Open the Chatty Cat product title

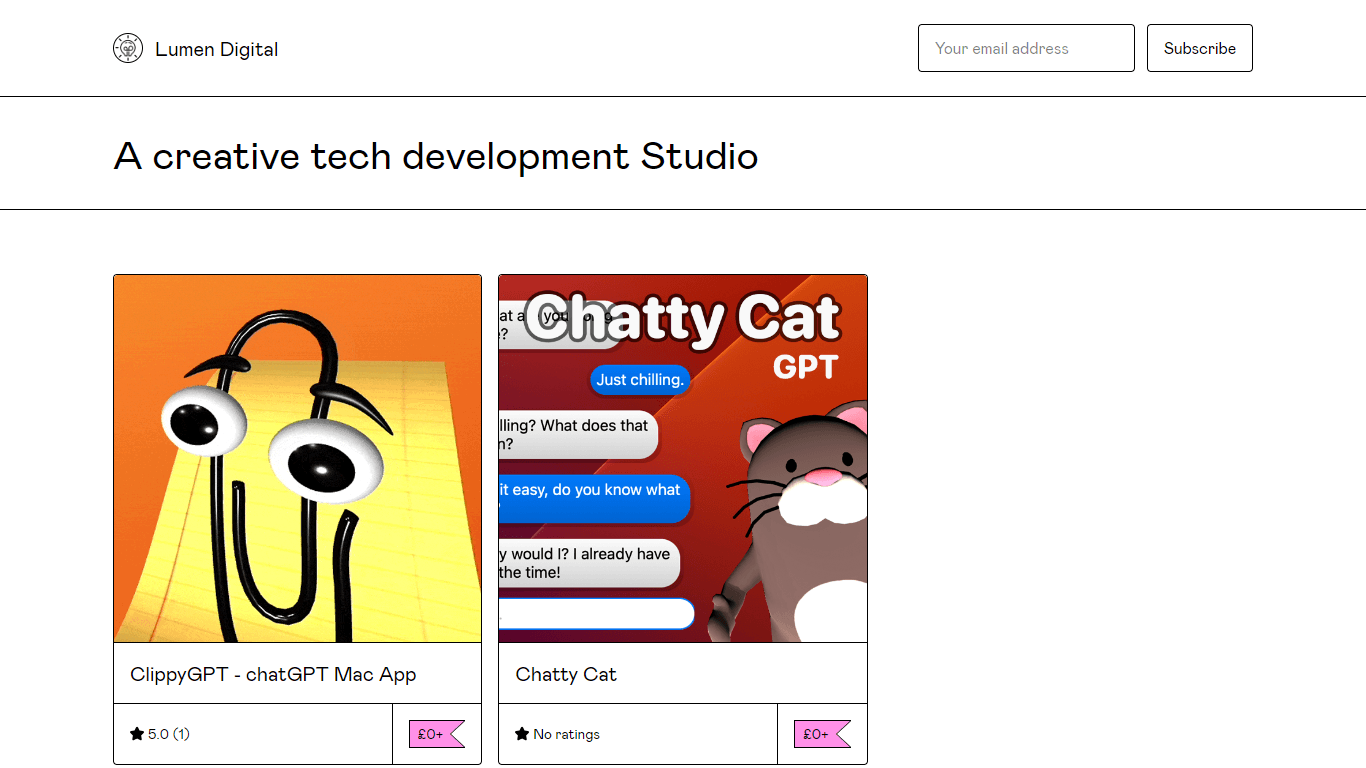pos(566,674)
